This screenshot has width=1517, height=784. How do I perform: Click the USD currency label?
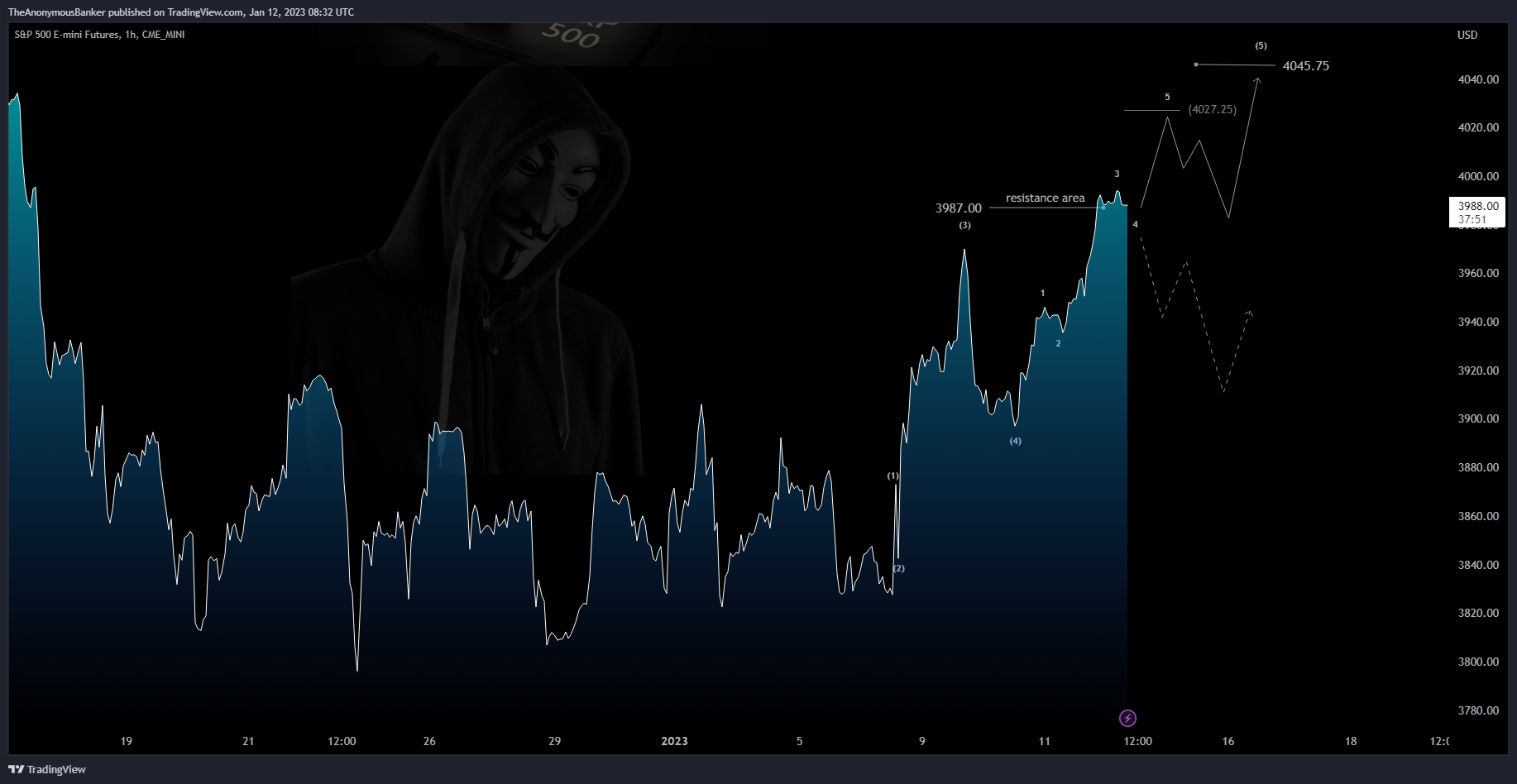point(1467,35)
